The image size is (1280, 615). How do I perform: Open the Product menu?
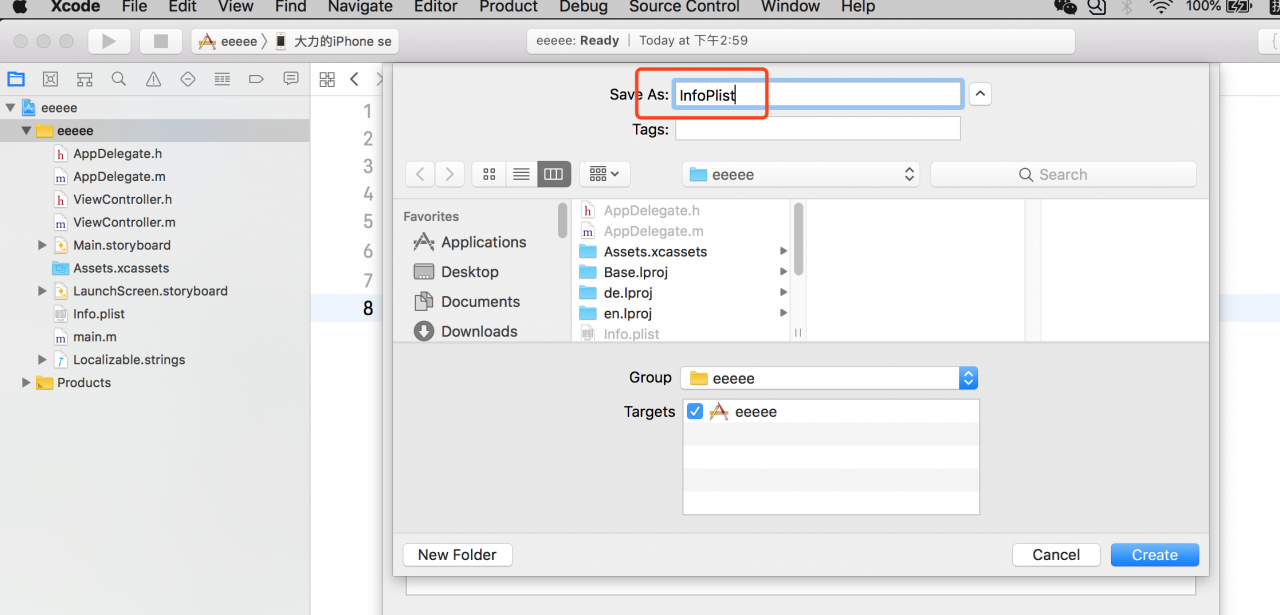(508, 7)
